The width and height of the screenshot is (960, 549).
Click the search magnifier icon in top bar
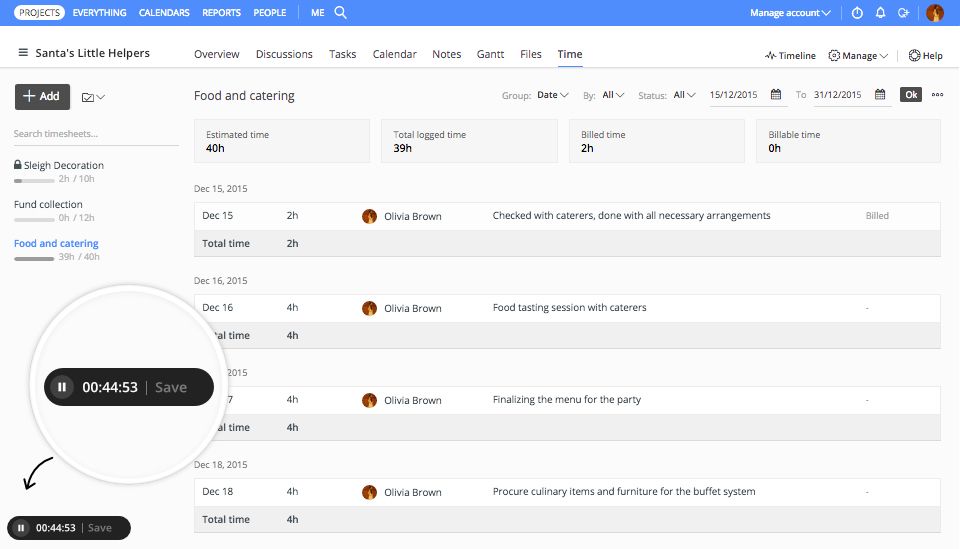pyautogui.click(x=341, y=13)
